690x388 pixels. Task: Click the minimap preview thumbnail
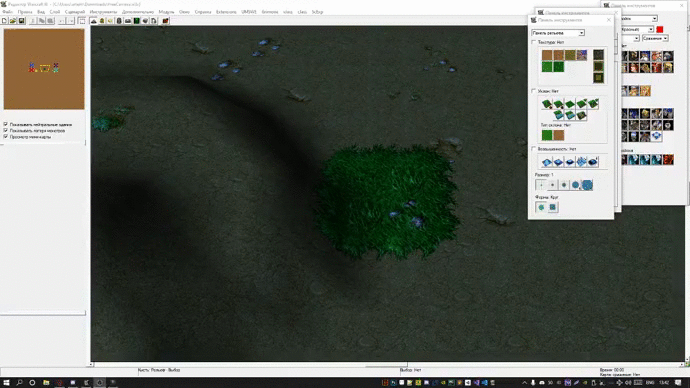click(x=44, y=69)
